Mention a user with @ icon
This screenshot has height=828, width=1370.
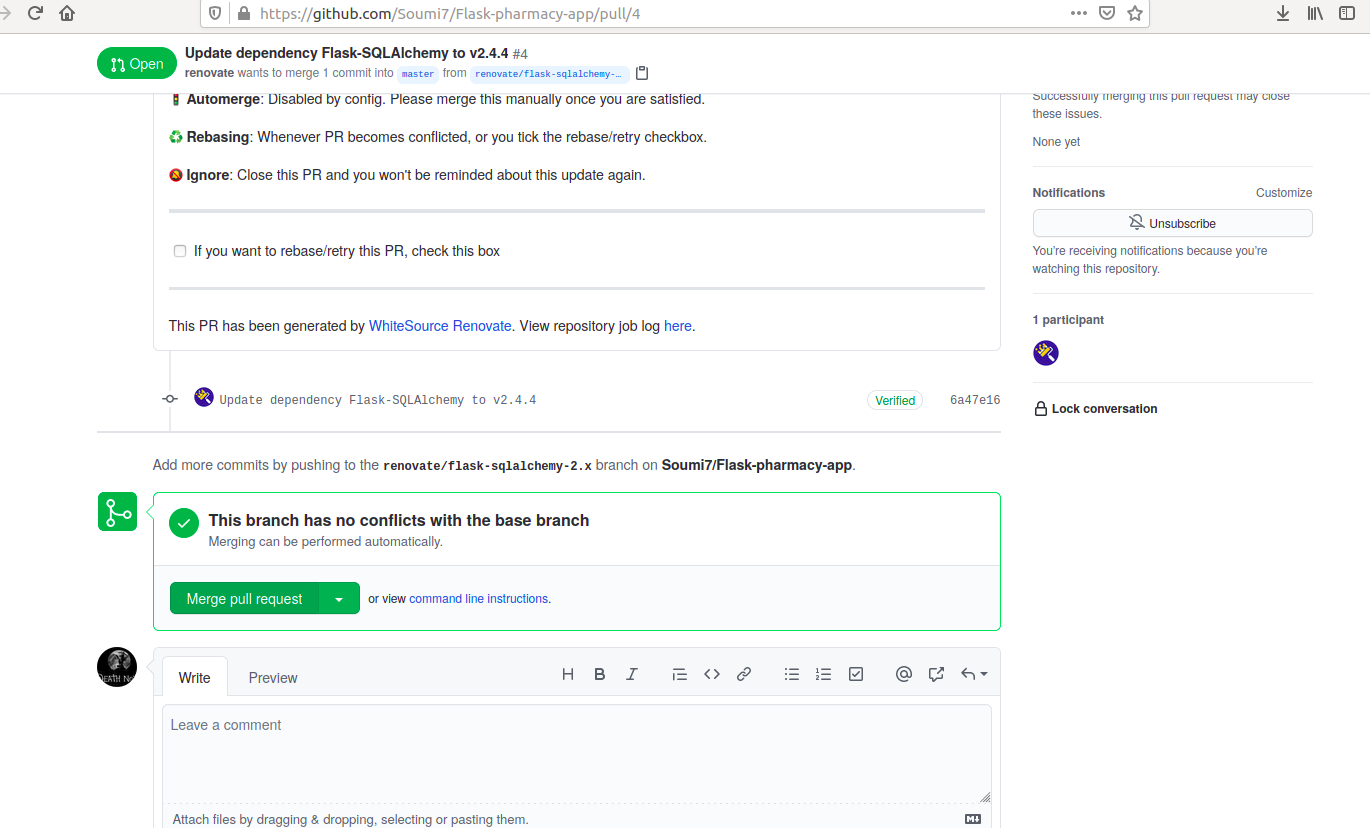pos(904,674)
